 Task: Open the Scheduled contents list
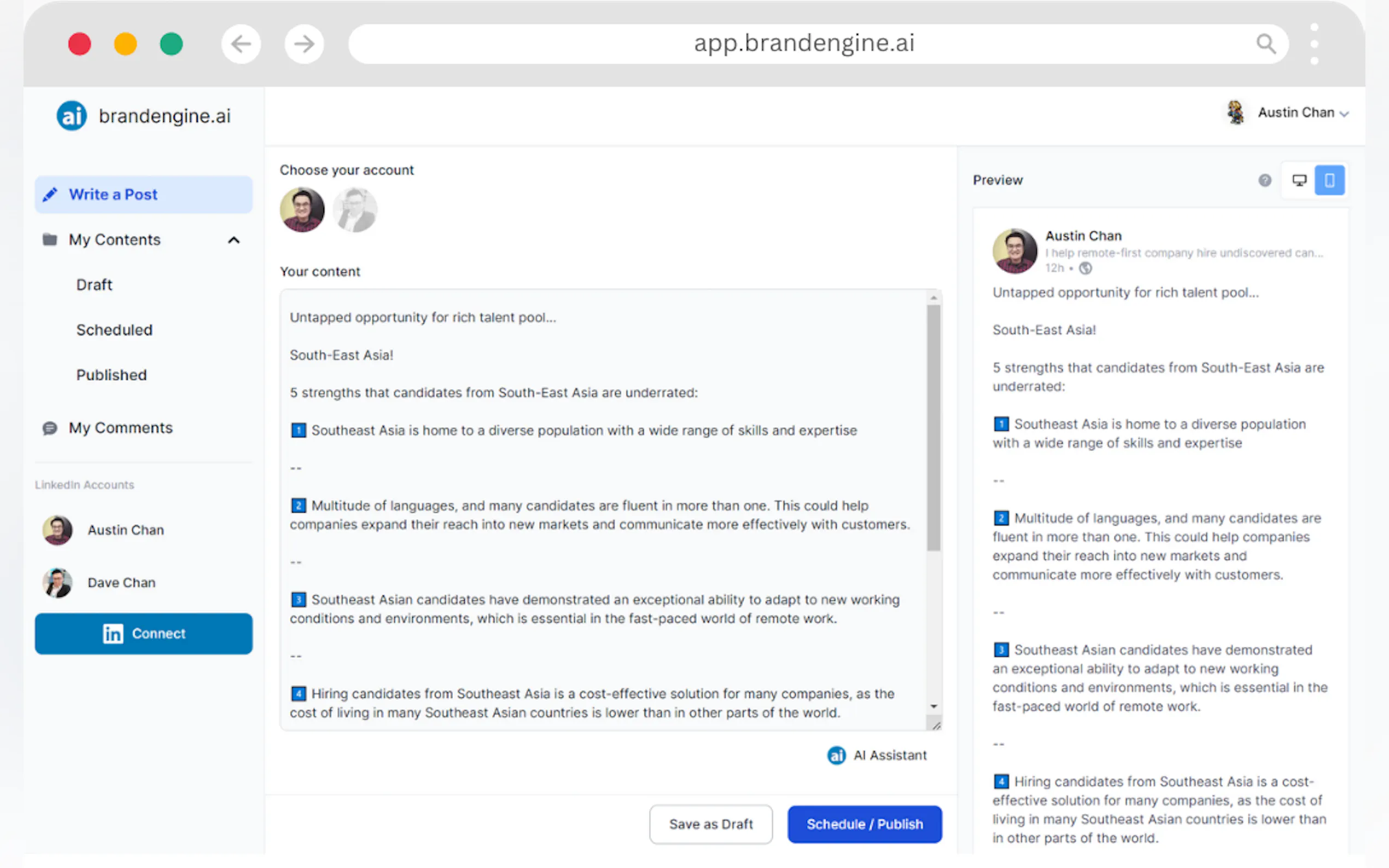coord(114,330)
